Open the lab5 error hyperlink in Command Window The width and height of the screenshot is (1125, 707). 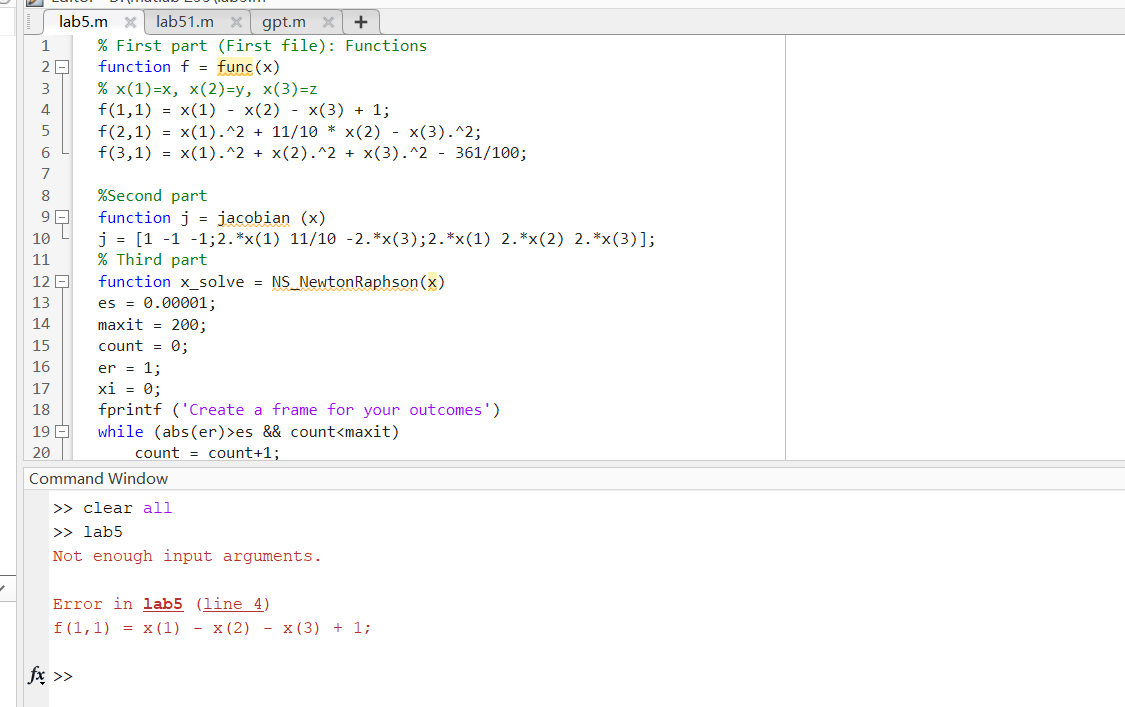click(x=162, y=604)
